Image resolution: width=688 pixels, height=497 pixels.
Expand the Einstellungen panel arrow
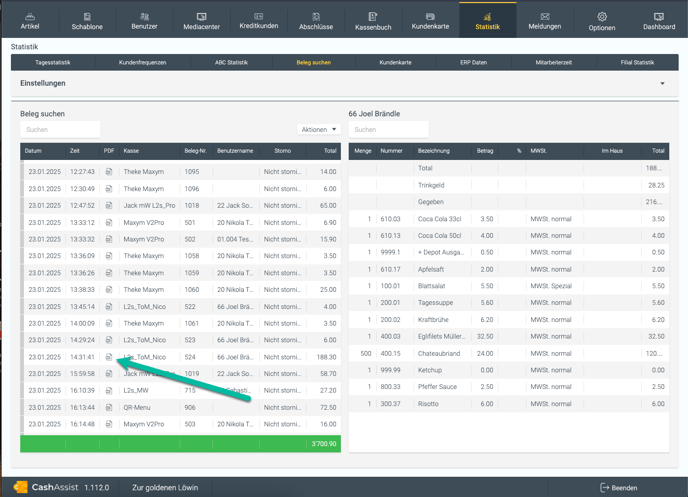[x=662, y=83]
